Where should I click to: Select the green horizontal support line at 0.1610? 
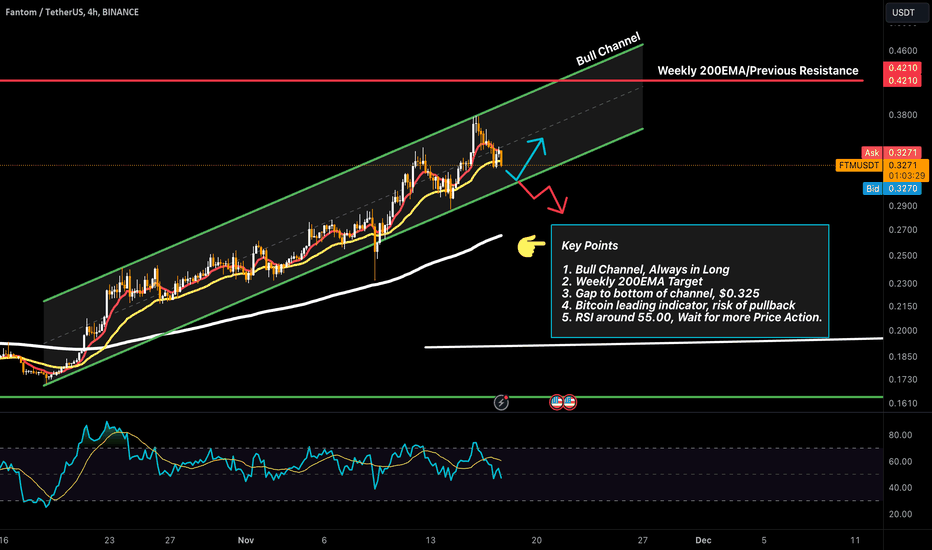pos(442,397)
